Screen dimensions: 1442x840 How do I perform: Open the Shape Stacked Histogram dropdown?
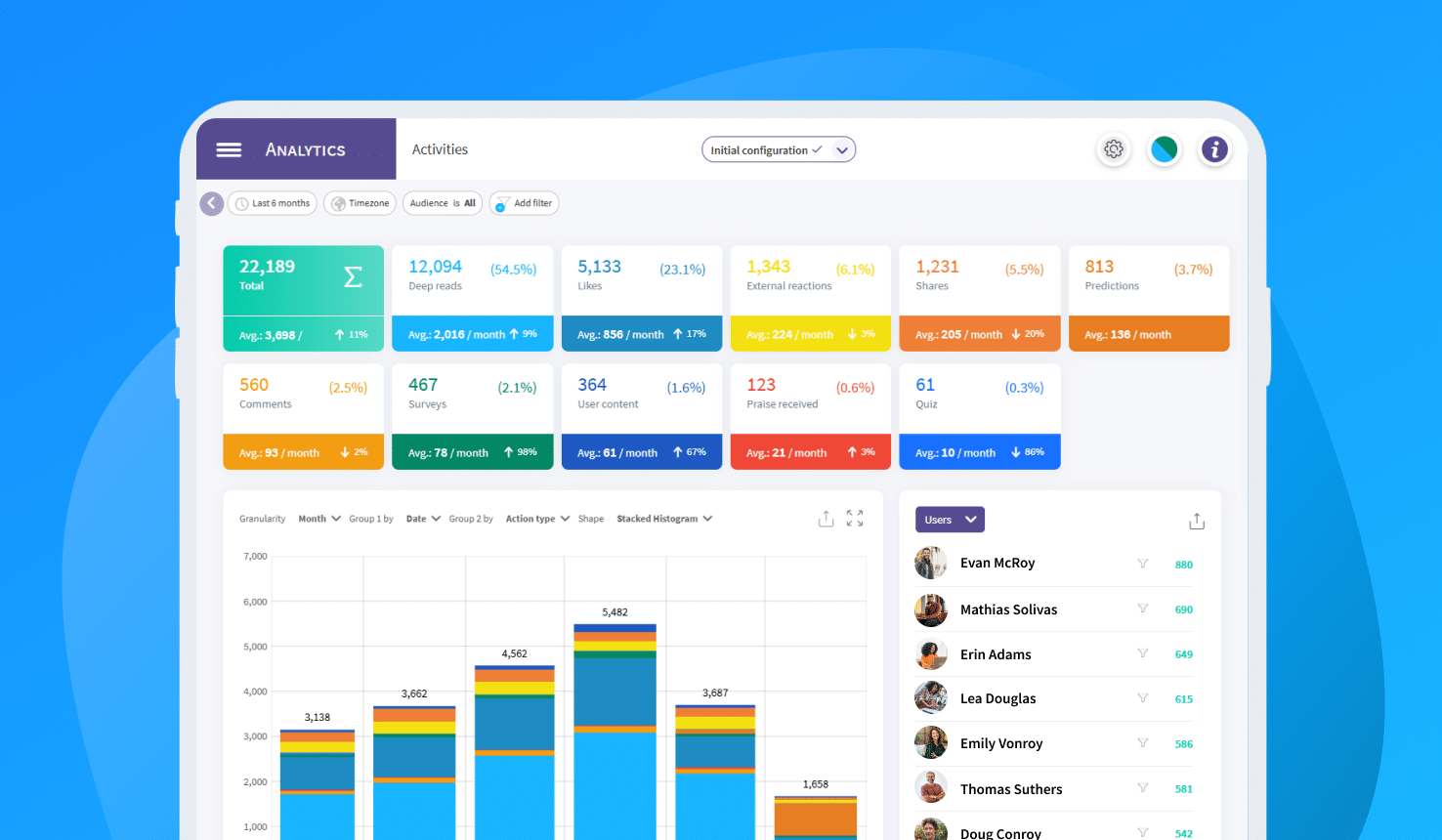[663, 519]
